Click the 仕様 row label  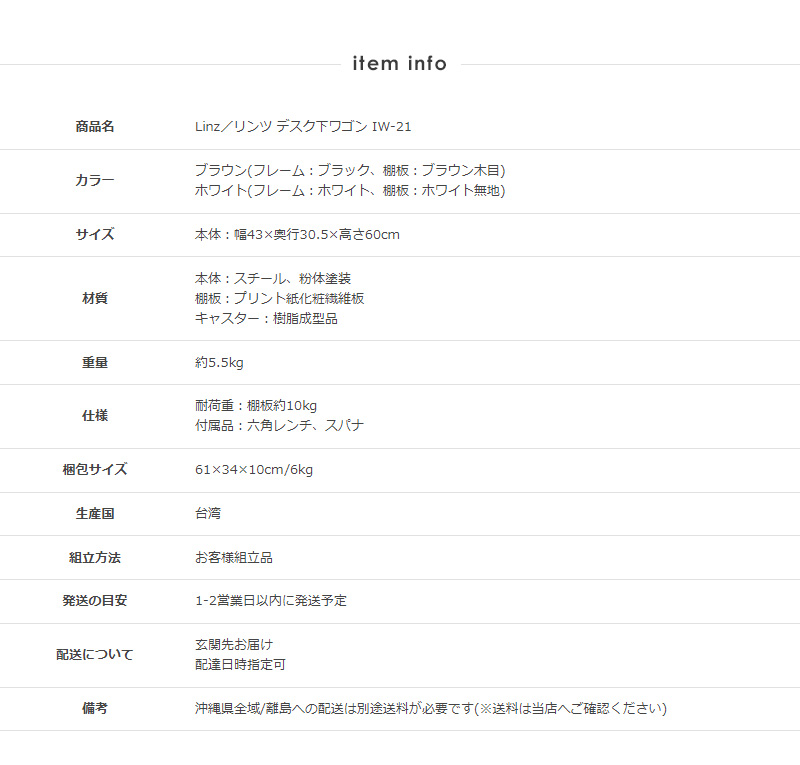pos(95,416)
